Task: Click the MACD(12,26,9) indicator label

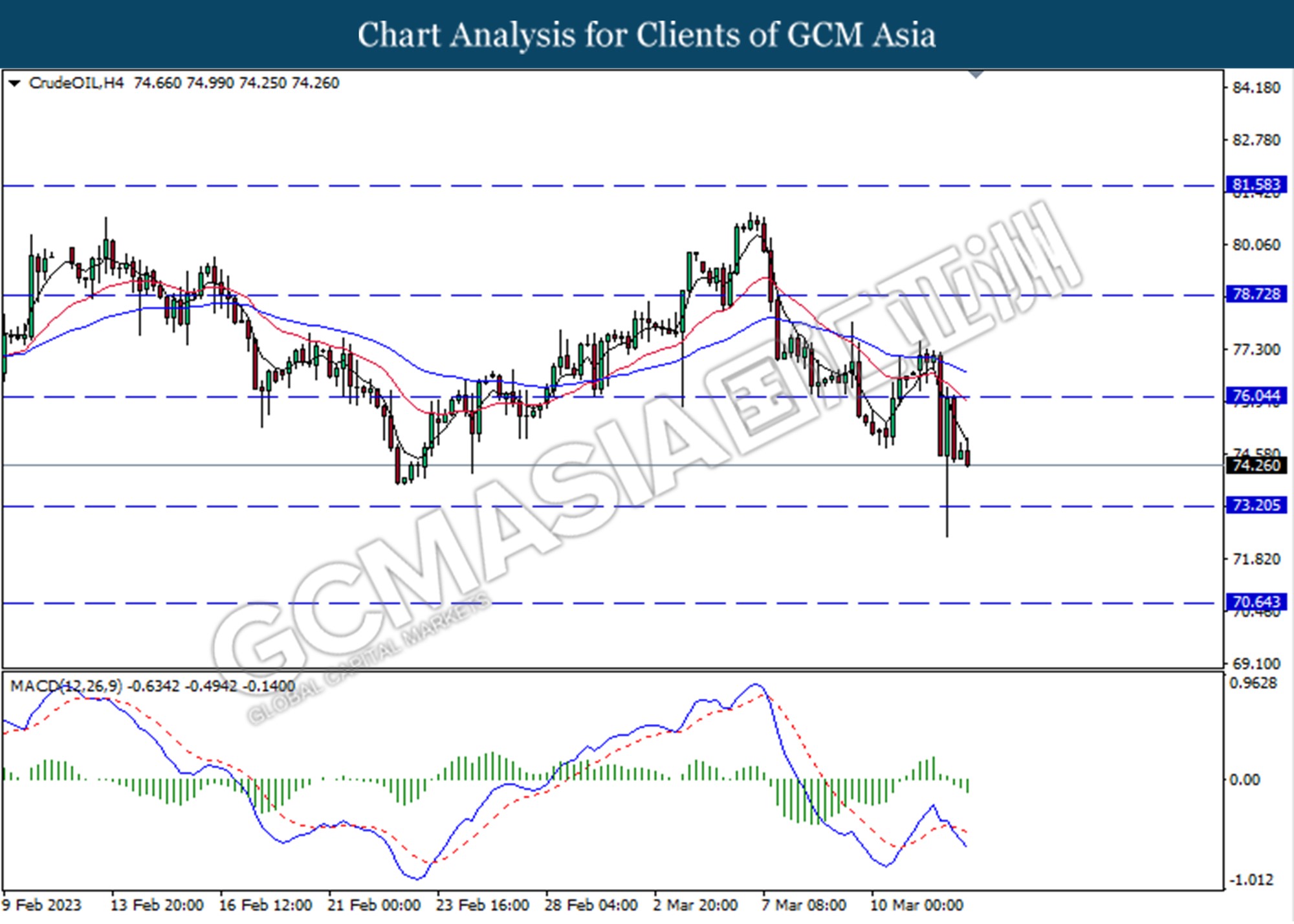Action: pyautogui.click(x=66, y=686)
